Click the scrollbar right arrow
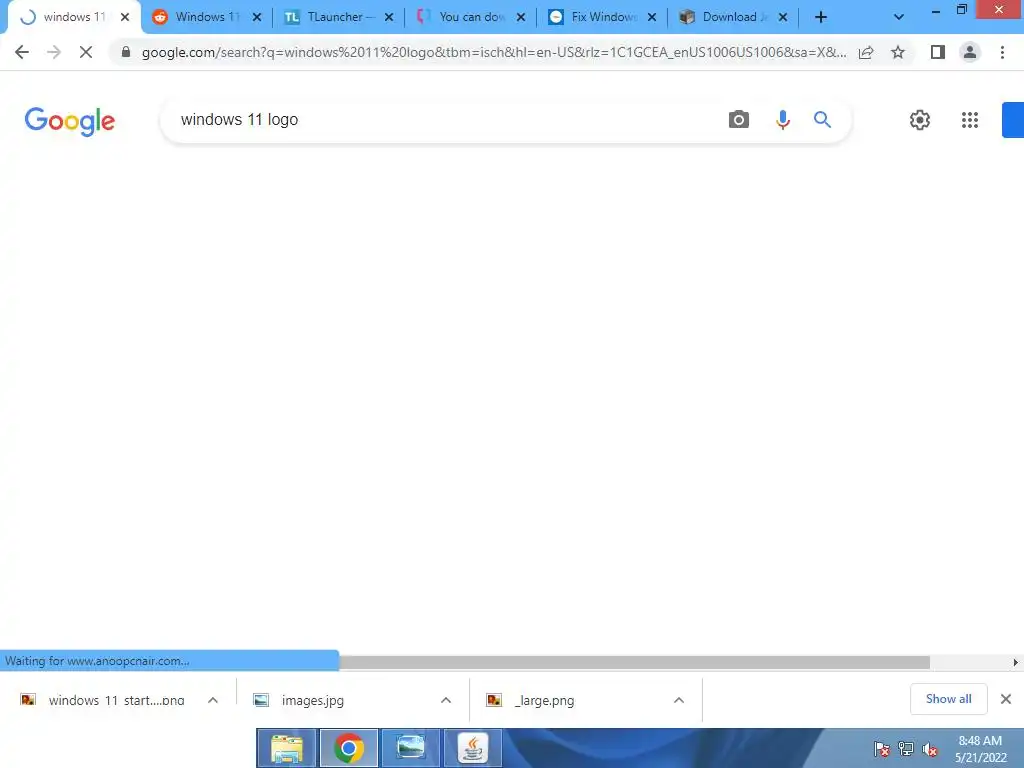The height and width of the screenshot is (768, 1024). (1016, 662)
